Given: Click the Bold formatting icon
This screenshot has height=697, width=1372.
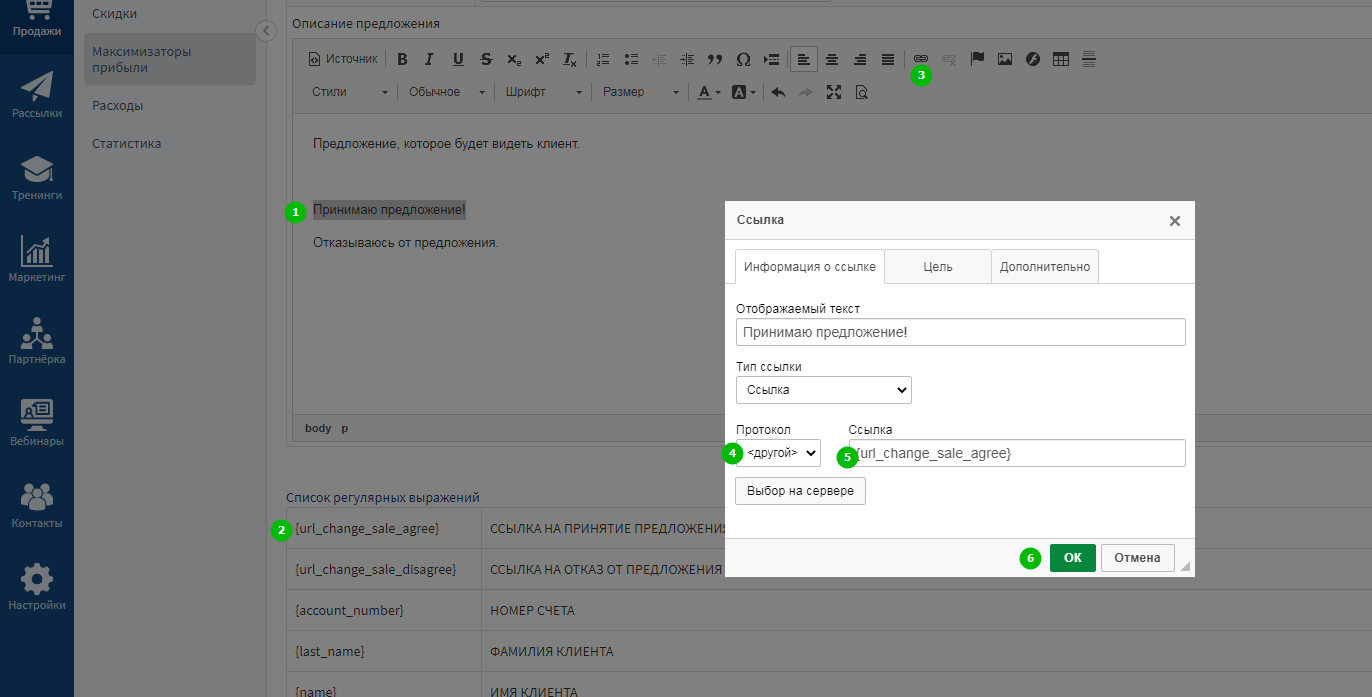Looking at the screenshot, I should click(402, 59).
